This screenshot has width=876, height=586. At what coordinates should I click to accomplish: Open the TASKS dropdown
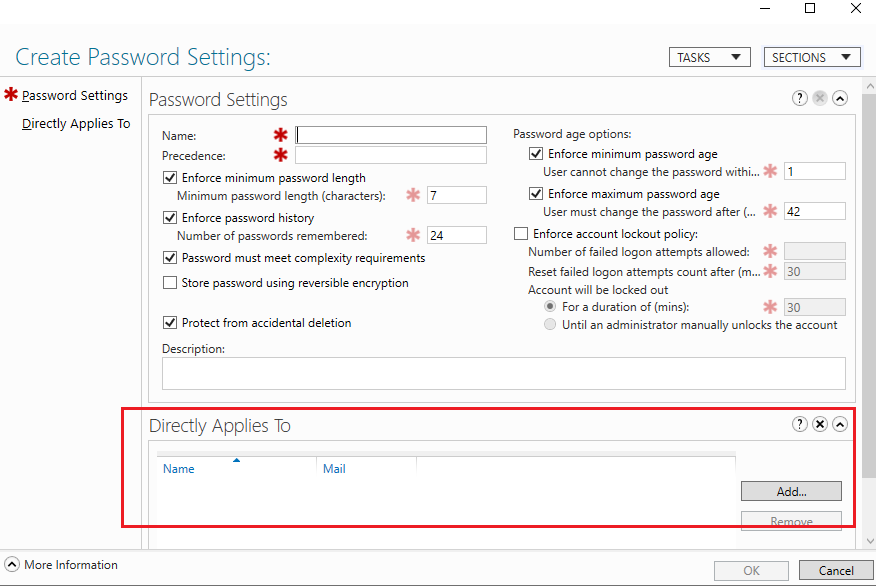709,57
